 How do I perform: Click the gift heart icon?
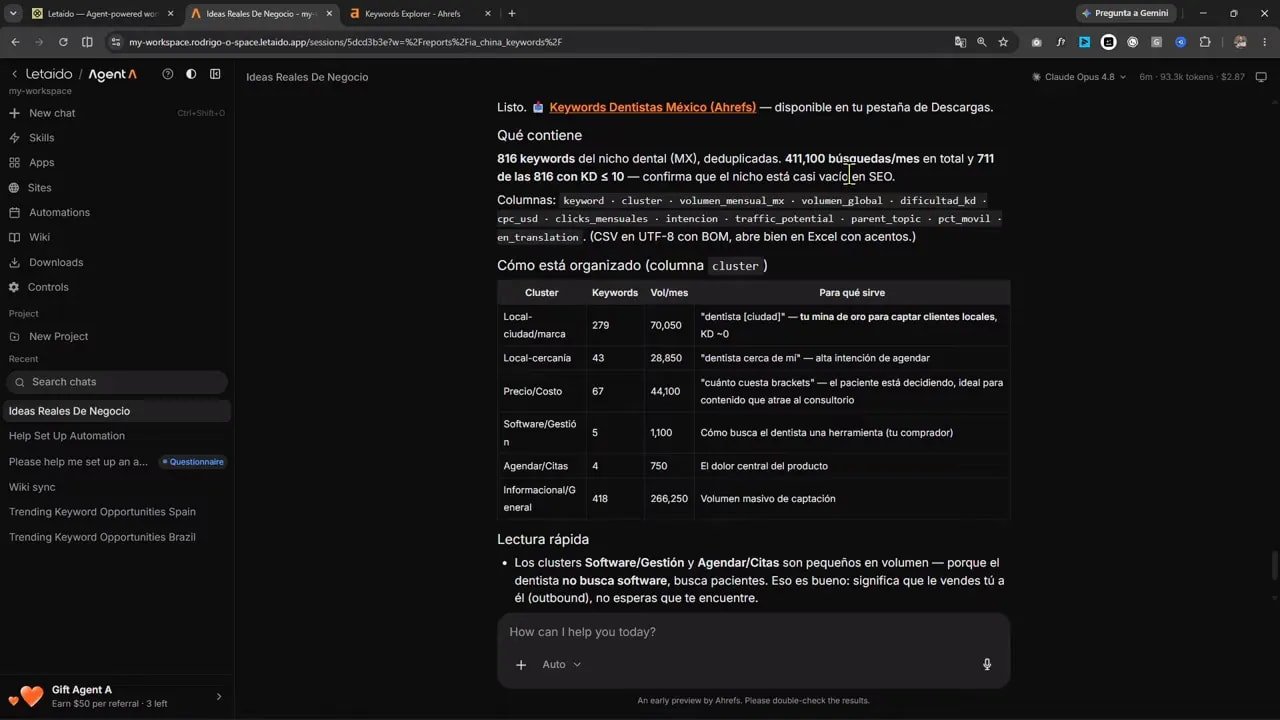27,696
